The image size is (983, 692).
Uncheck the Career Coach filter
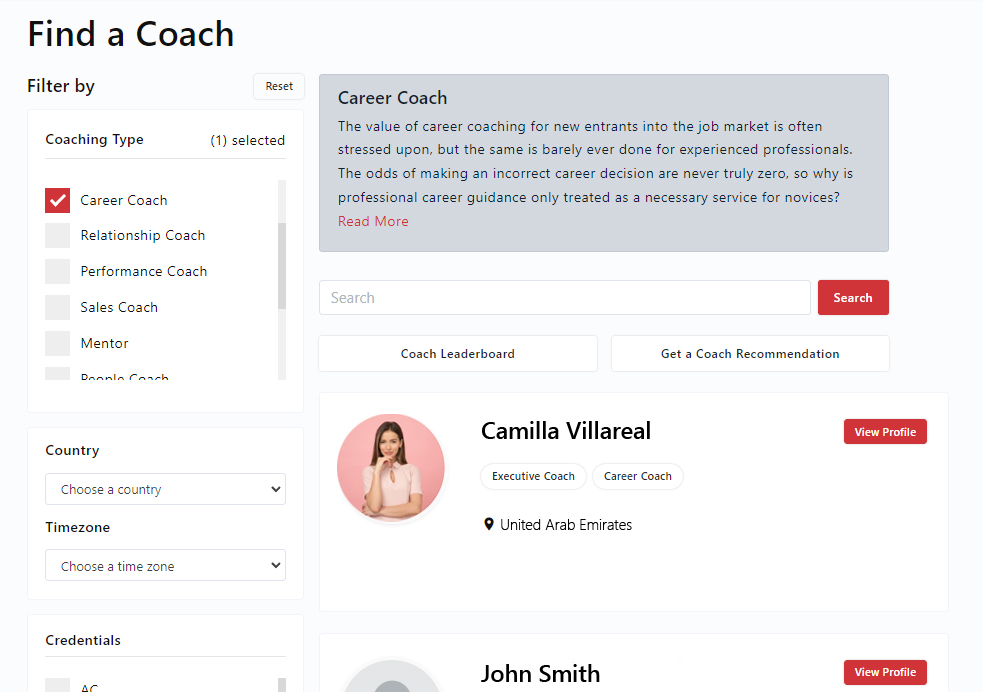click(x=57, y=200)
